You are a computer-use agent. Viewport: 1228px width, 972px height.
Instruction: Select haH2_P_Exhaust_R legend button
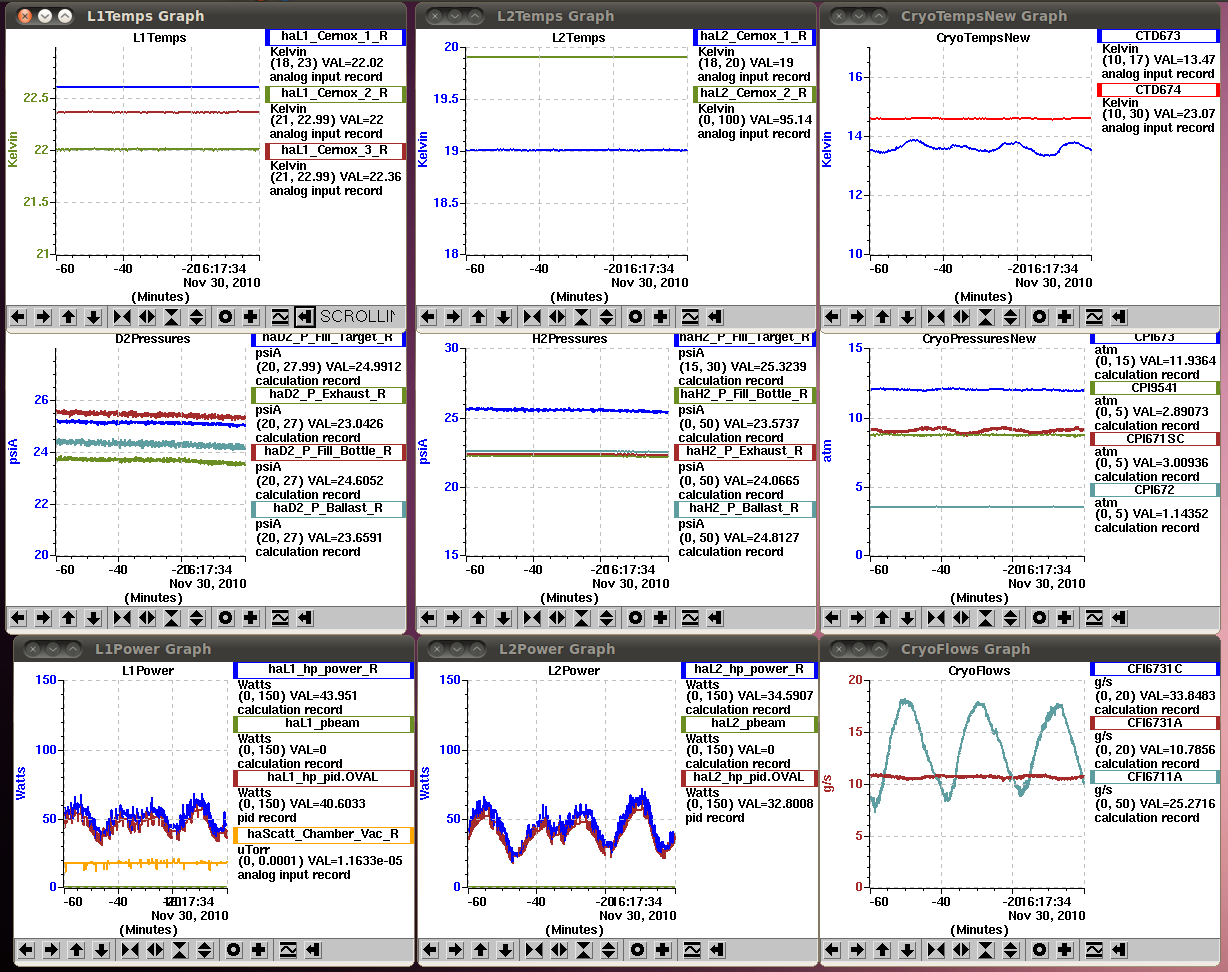[744, 452]
